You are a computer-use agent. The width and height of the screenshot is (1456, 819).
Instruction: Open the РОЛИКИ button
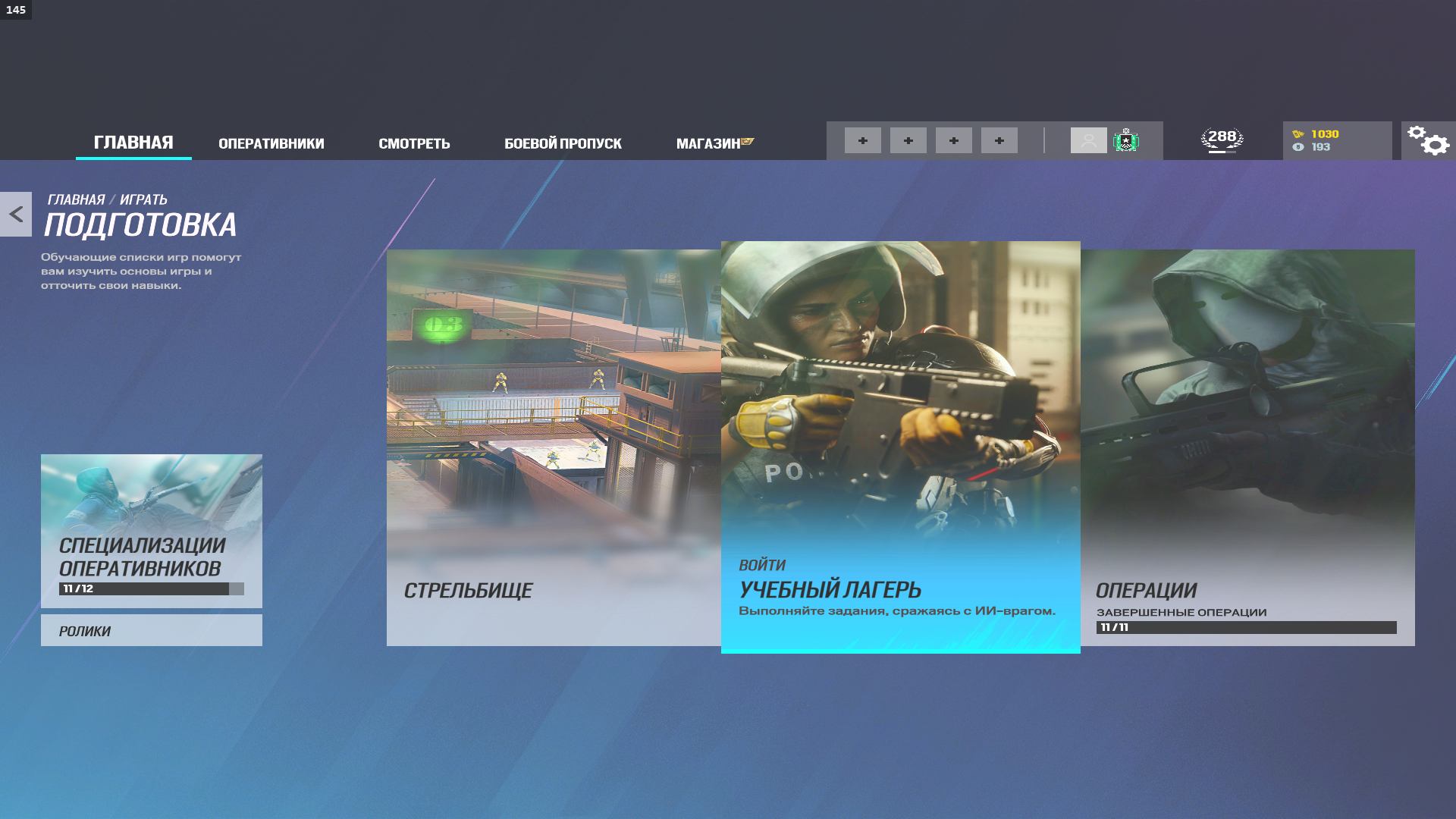[152, 630]
